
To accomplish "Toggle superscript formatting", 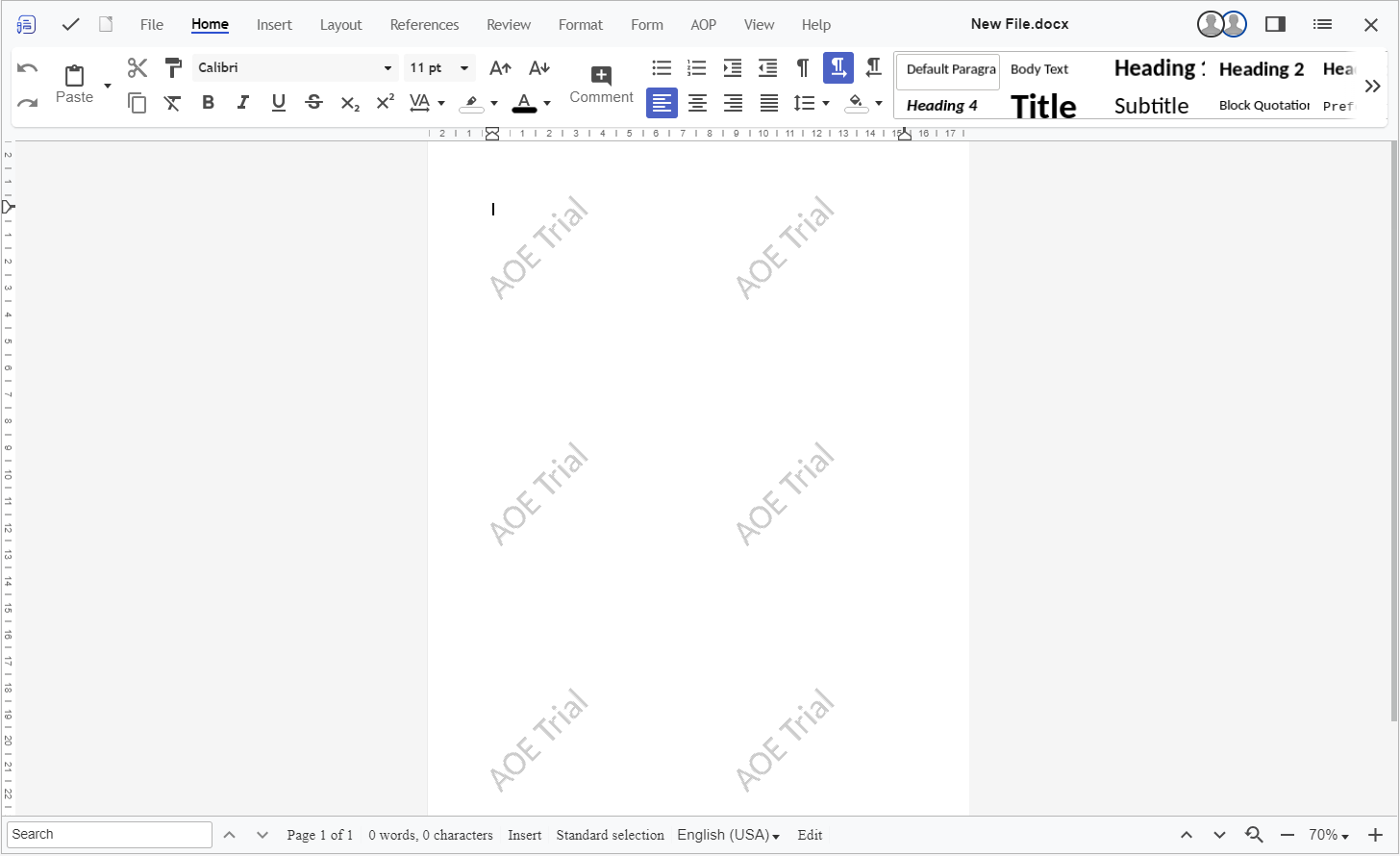I will pyautogui.click(x=385, y=102).
